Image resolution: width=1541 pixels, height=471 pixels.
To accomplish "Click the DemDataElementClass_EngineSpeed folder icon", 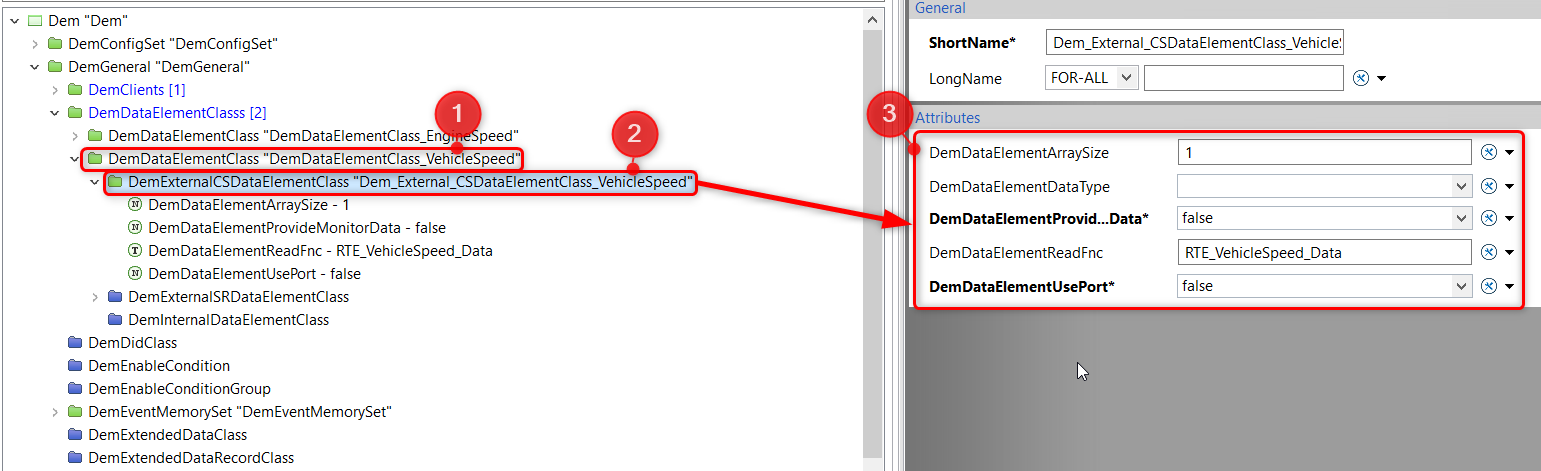I will 95,135.
